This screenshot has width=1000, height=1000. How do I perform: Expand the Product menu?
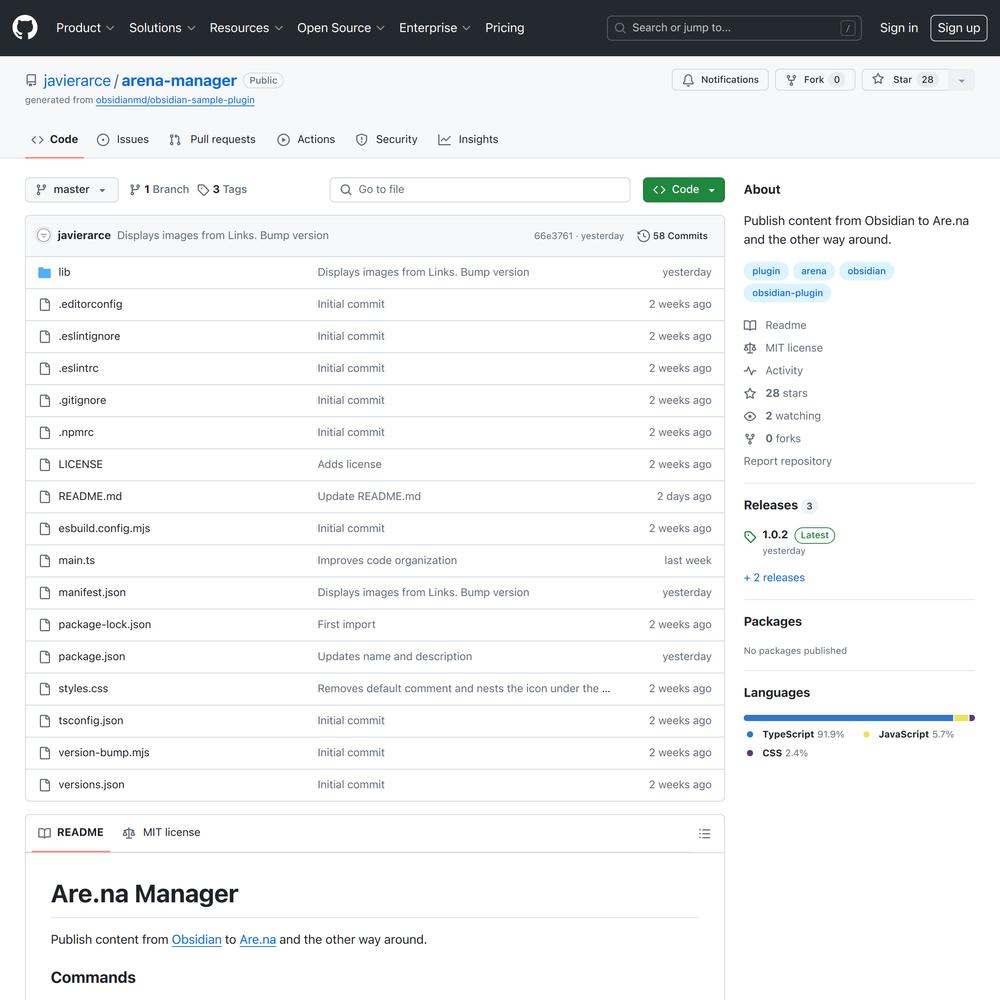(x=85, y=28)
